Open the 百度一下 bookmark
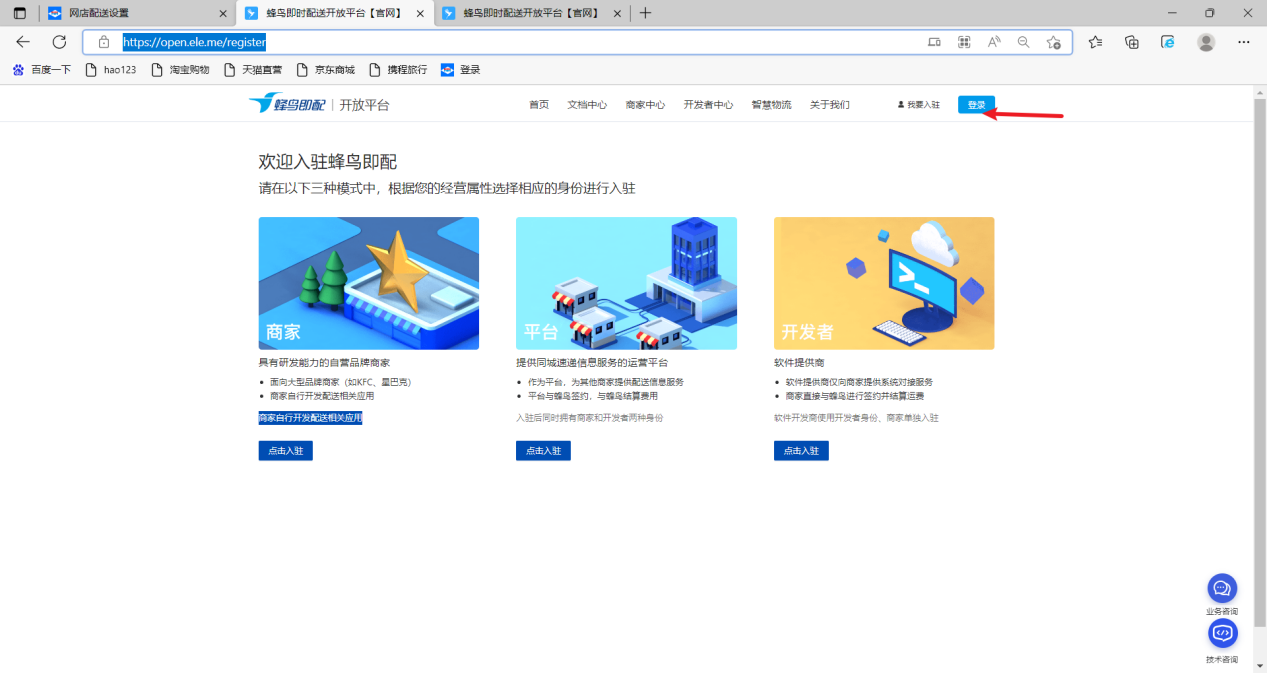The width and height of the screenshot is (1267, 673). tap(42, 70)
